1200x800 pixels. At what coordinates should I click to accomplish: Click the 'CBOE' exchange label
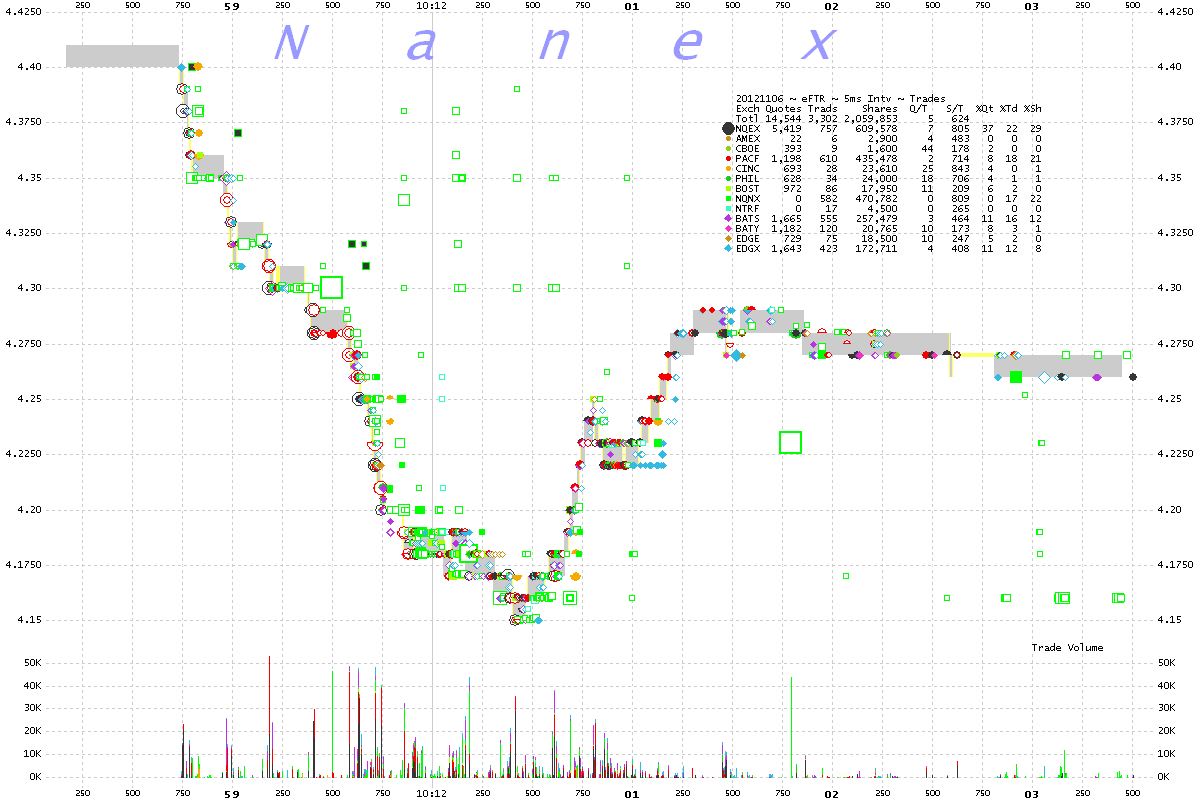[747, 148]
